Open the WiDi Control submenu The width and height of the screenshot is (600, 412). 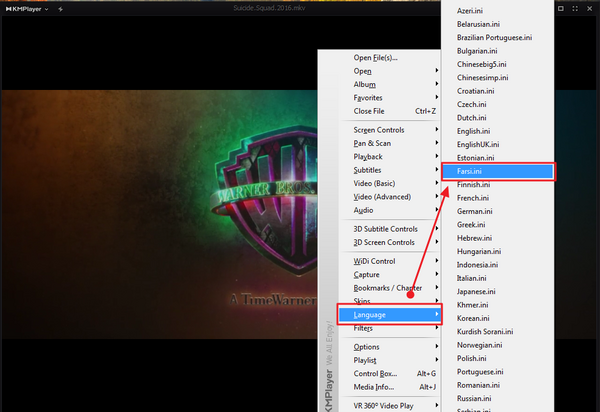click(390, 261)
